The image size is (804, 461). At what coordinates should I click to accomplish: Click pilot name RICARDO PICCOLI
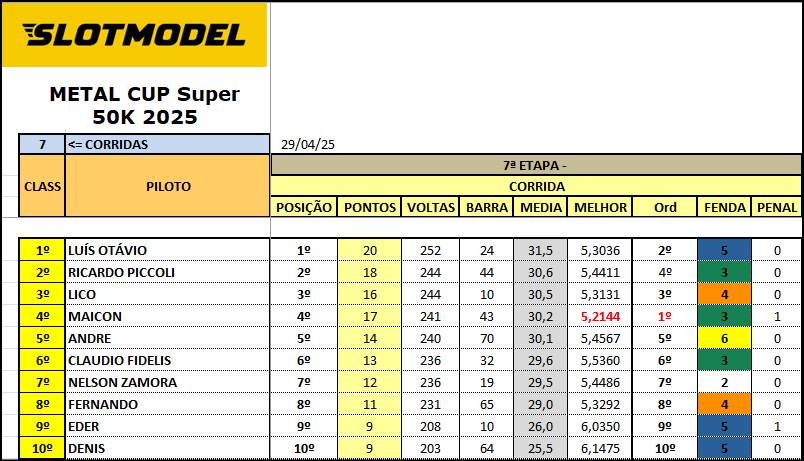pyautogui.click(x=122, y=272)
